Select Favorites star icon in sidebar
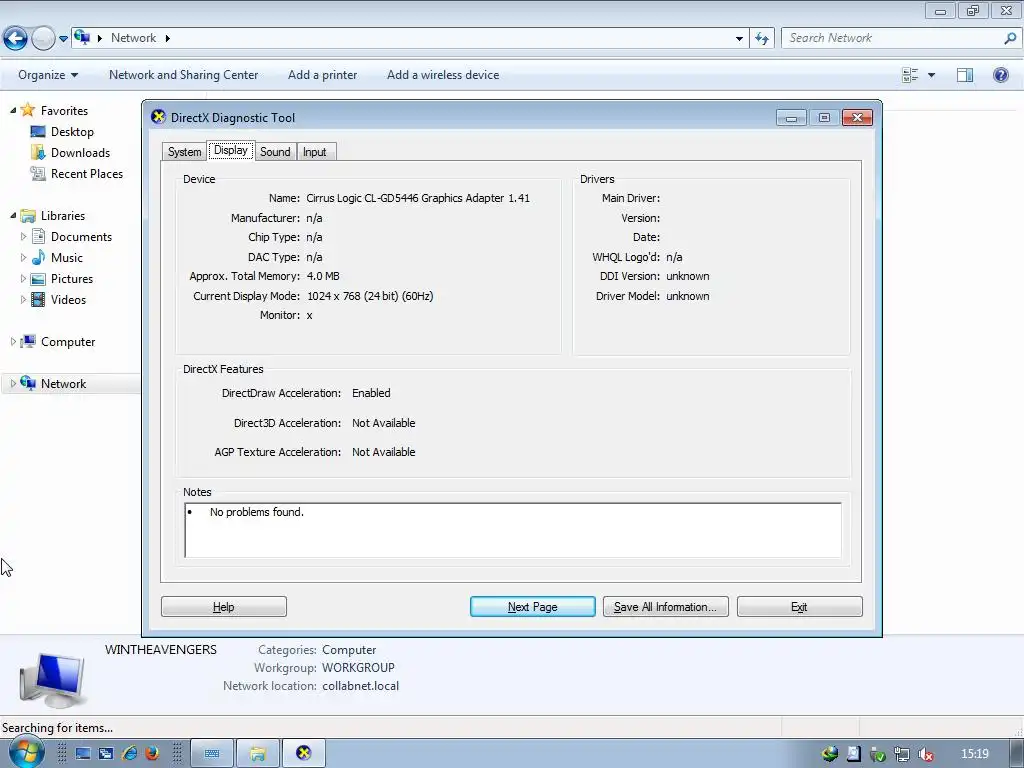1024x768 pixels. 27,110
